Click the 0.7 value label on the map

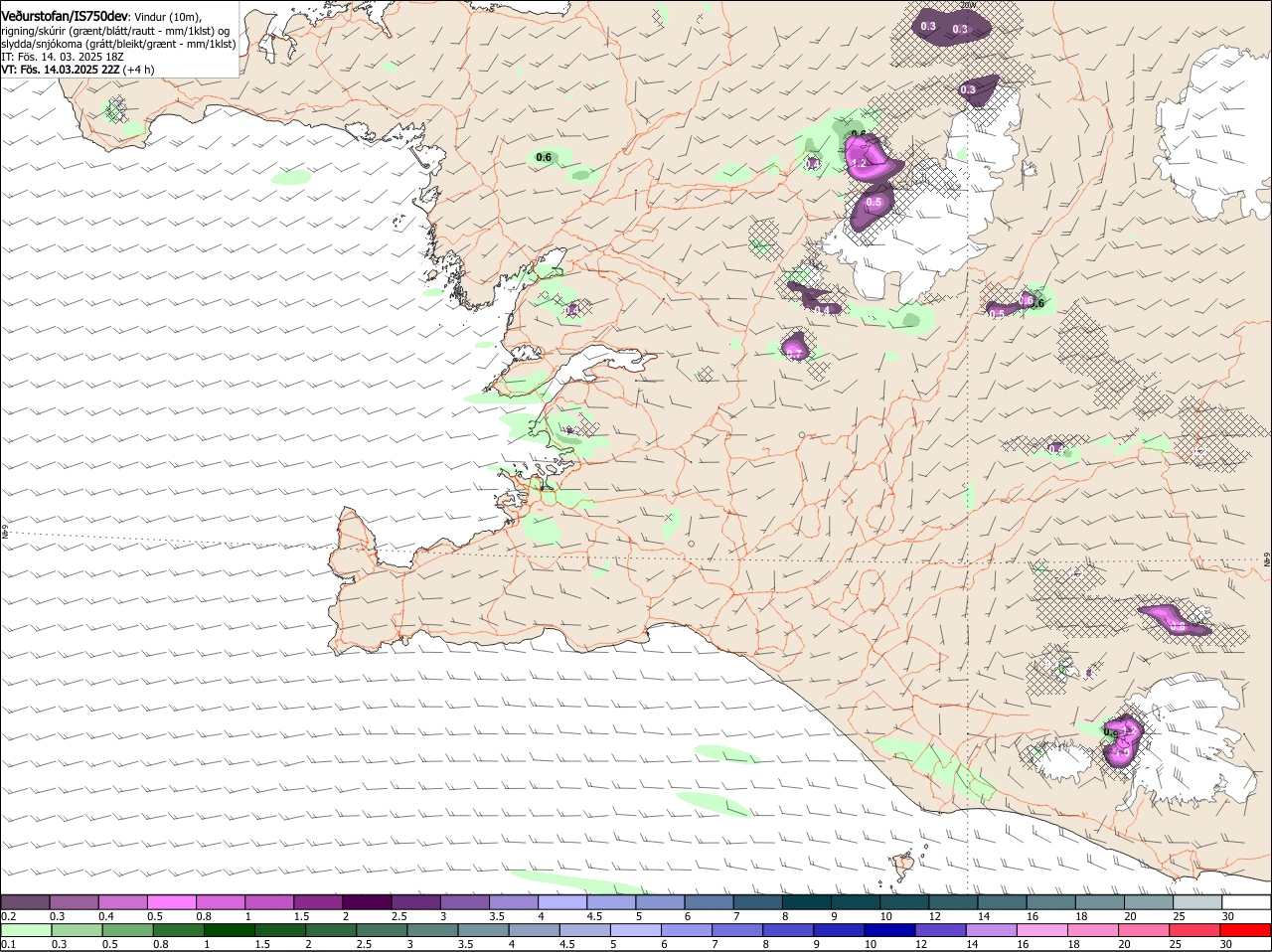[793, 354]
